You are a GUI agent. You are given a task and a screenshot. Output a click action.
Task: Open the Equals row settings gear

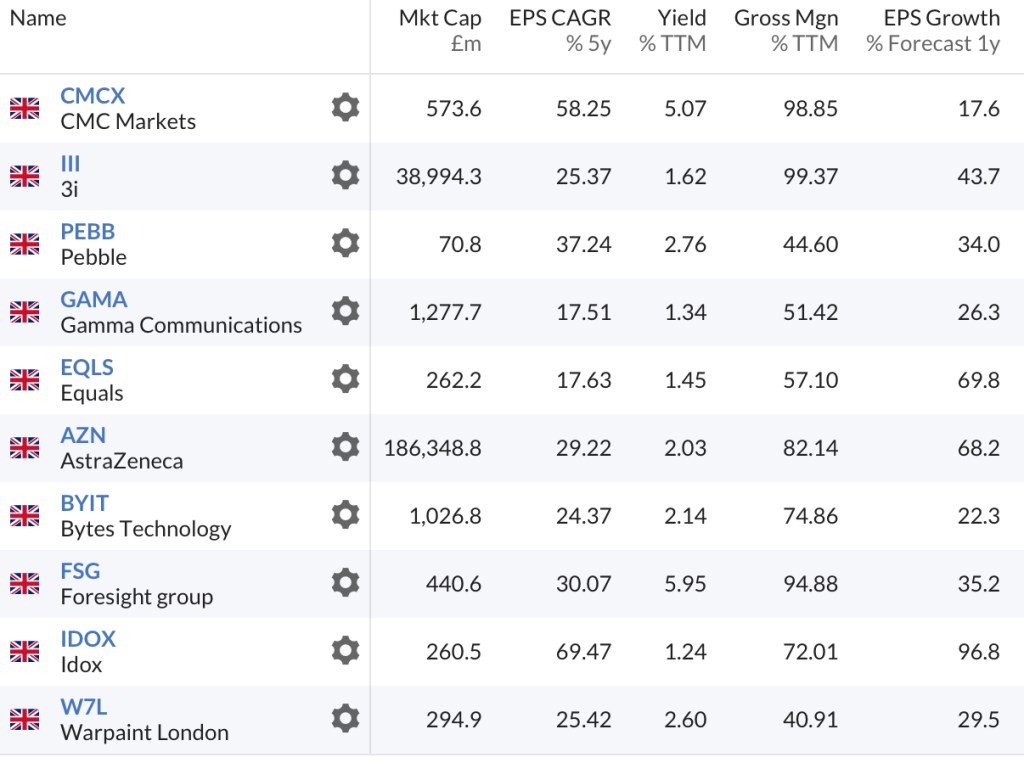click(x=345, y=379)
